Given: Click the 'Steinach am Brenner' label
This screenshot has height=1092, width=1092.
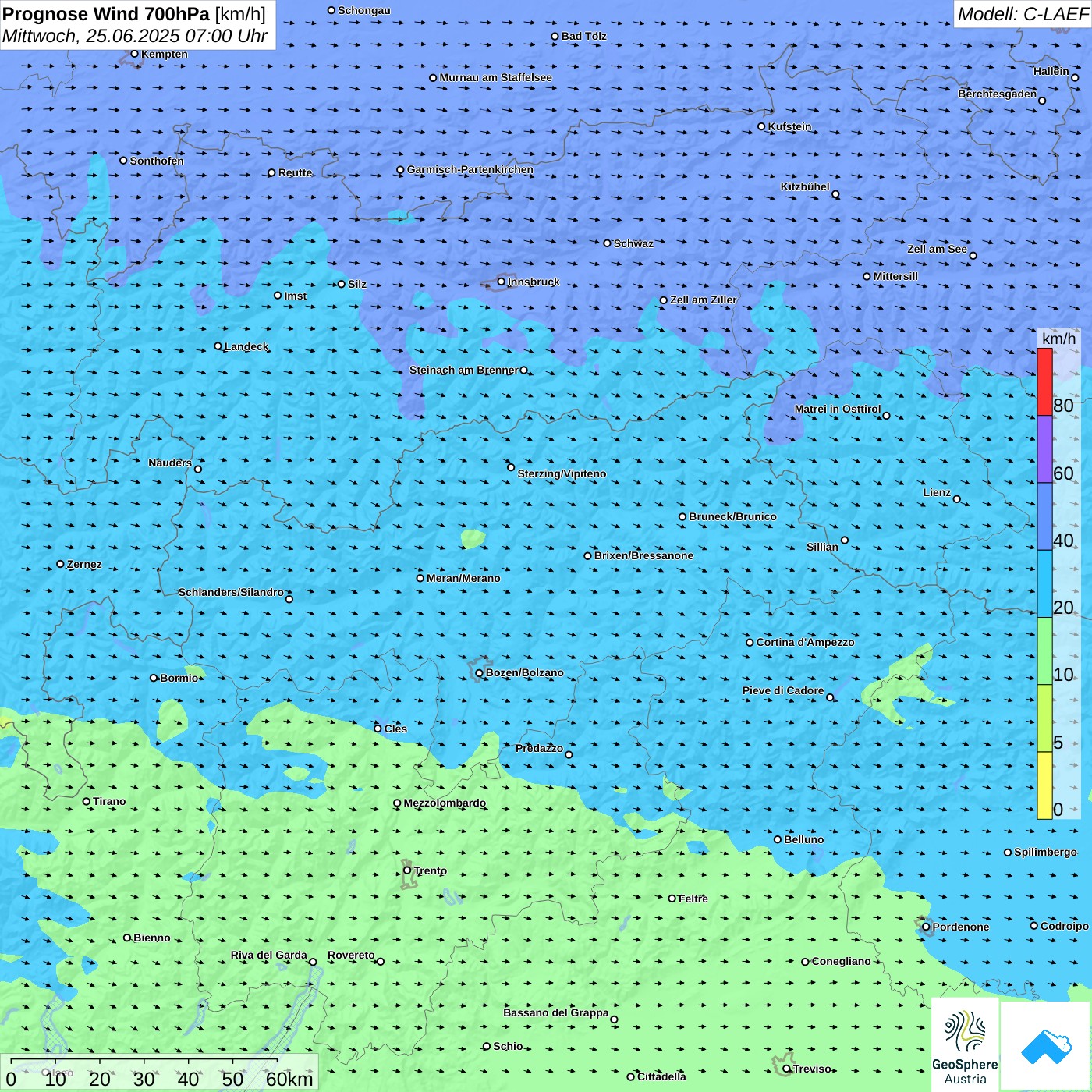Looking at the screenshot, I should 464,370.
